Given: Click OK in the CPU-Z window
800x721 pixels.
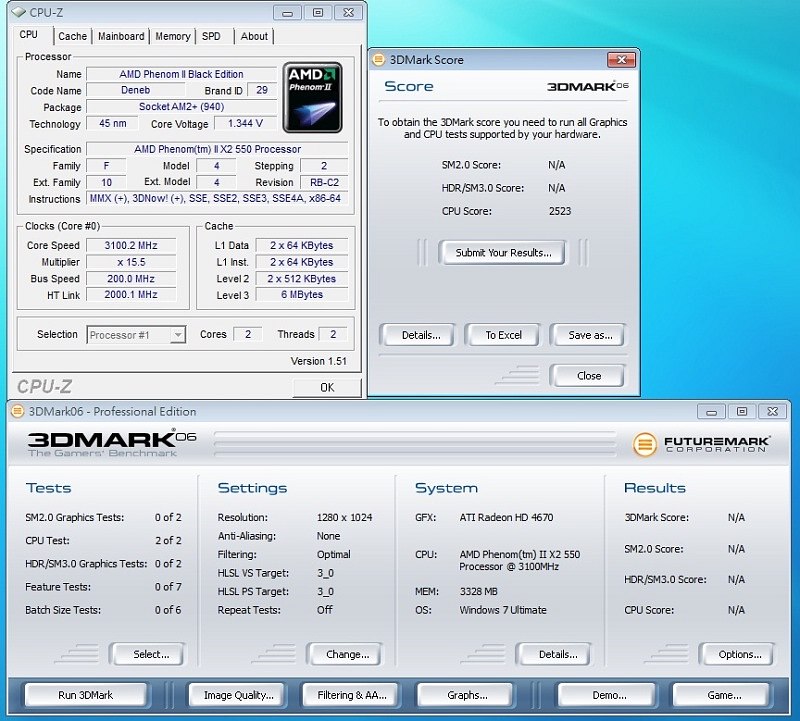Looking at the screenshot, I should click(327, 387).
